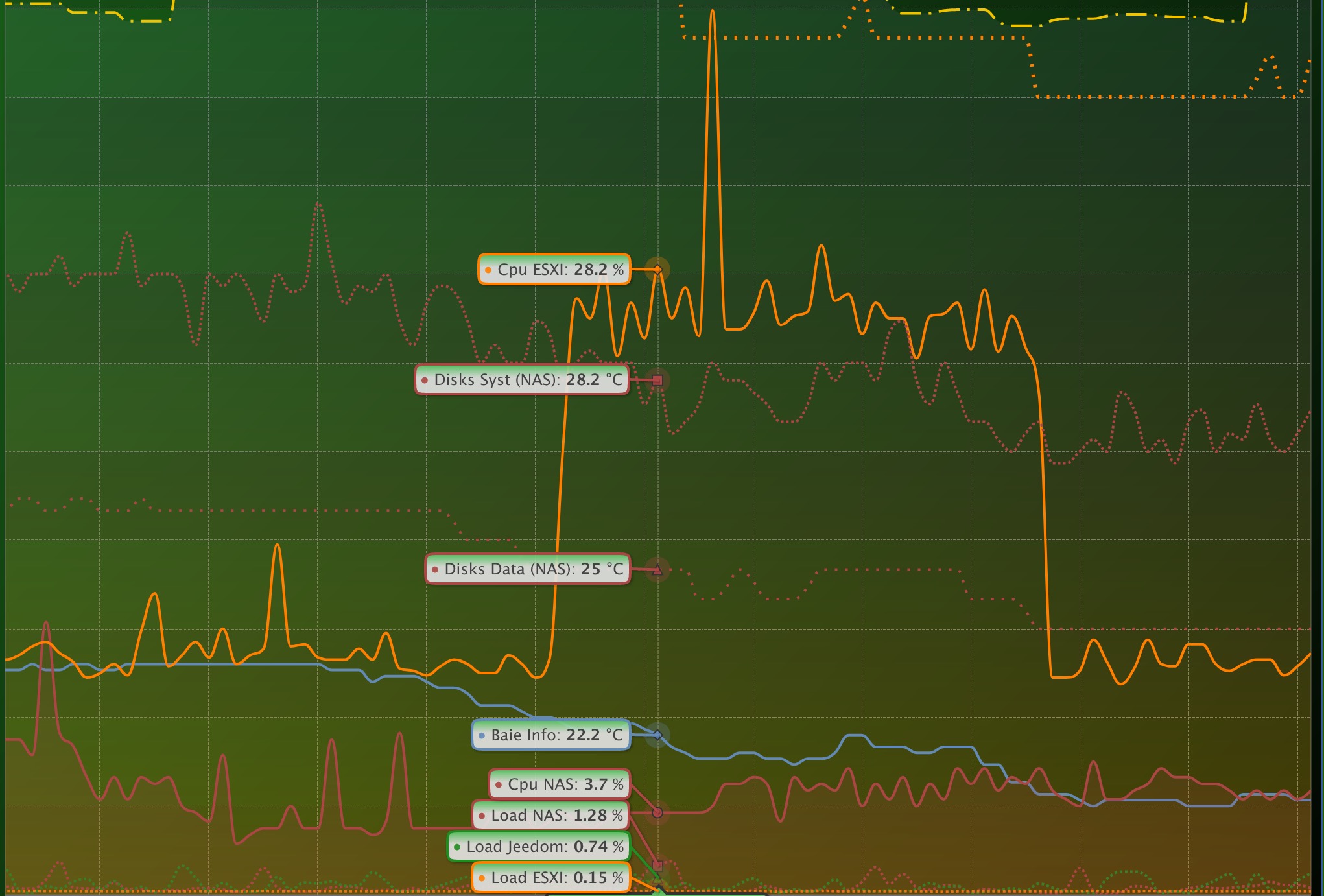Click the red triangle marker for Disks Data

[657, 570]
